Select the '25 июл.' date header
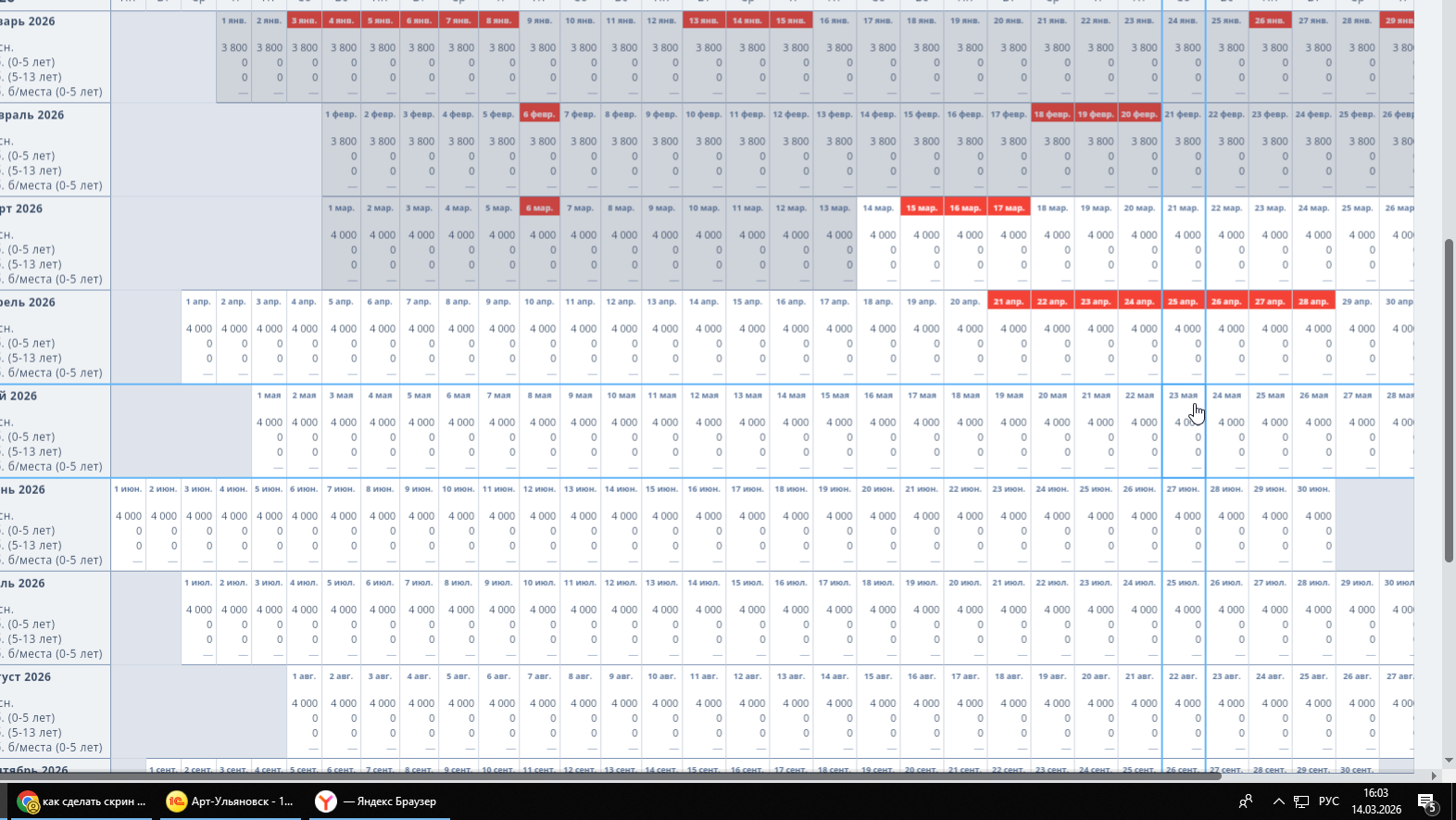This screenshot has width=1456, height=820. 1183,582
